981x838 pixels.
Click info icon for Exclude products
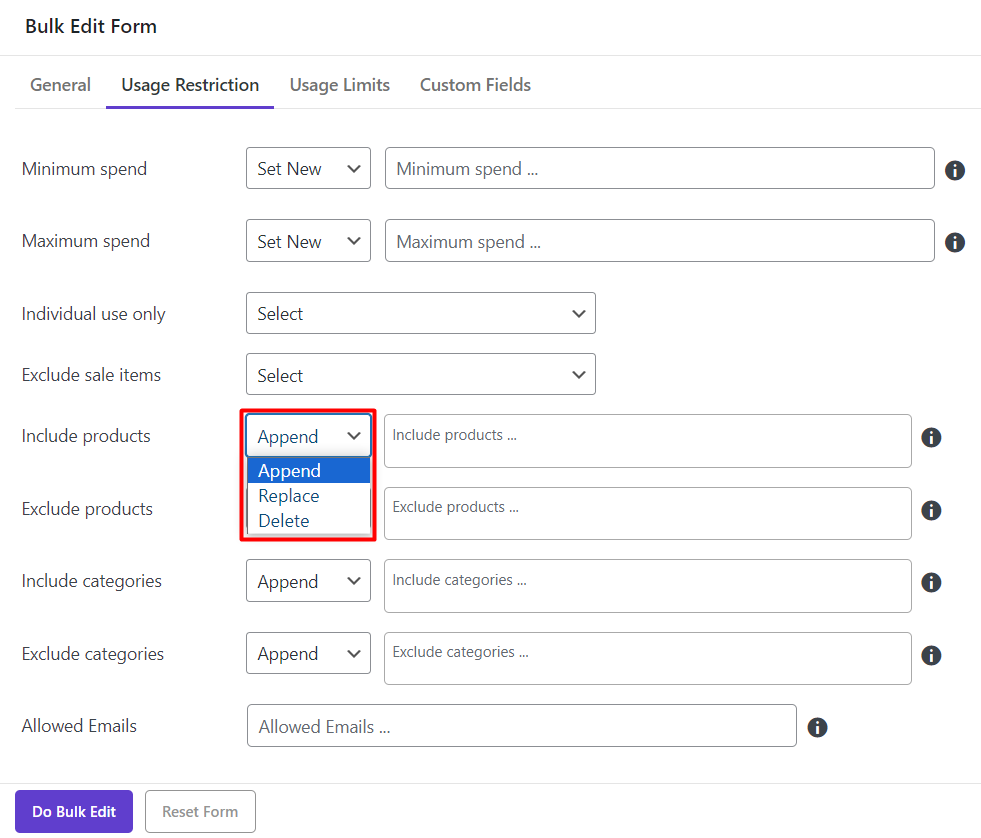pyautogui.click(x=931, y=510)
